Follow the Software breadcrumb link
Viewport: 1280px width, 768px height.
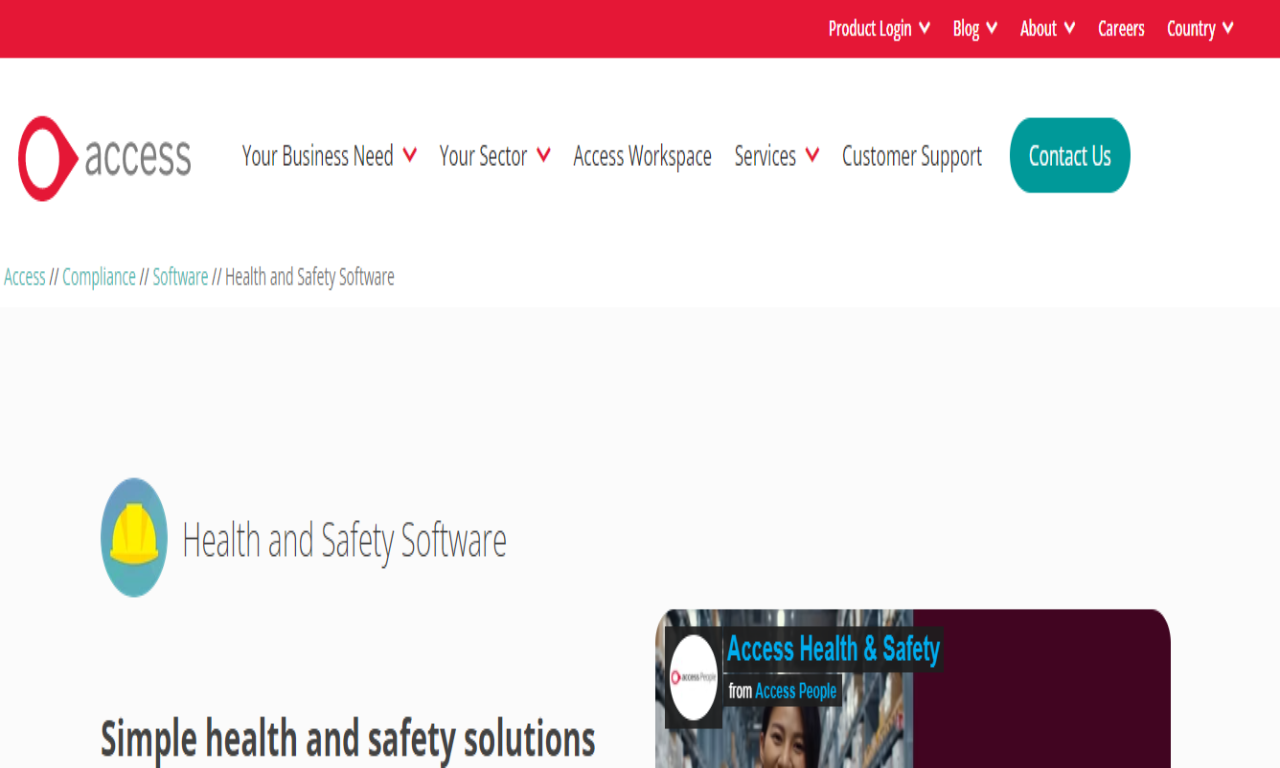click(x=180, y=277)
